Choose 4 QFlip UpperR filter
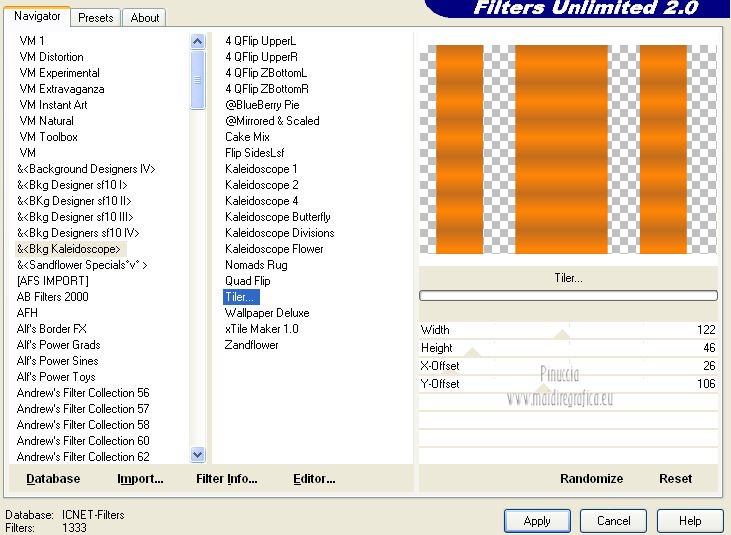 point(262,57)
